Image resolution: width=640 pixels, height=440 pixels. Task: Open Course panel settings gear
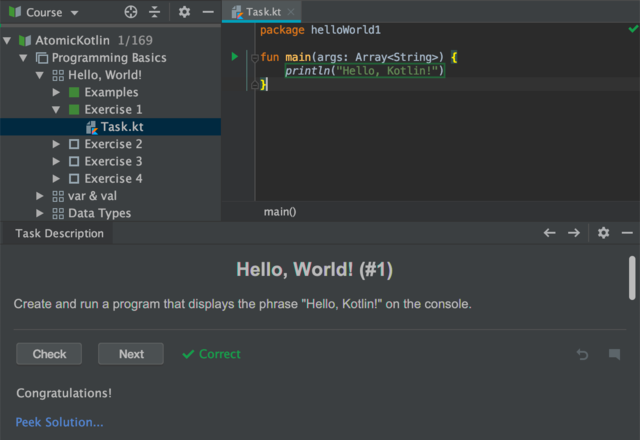184,12
